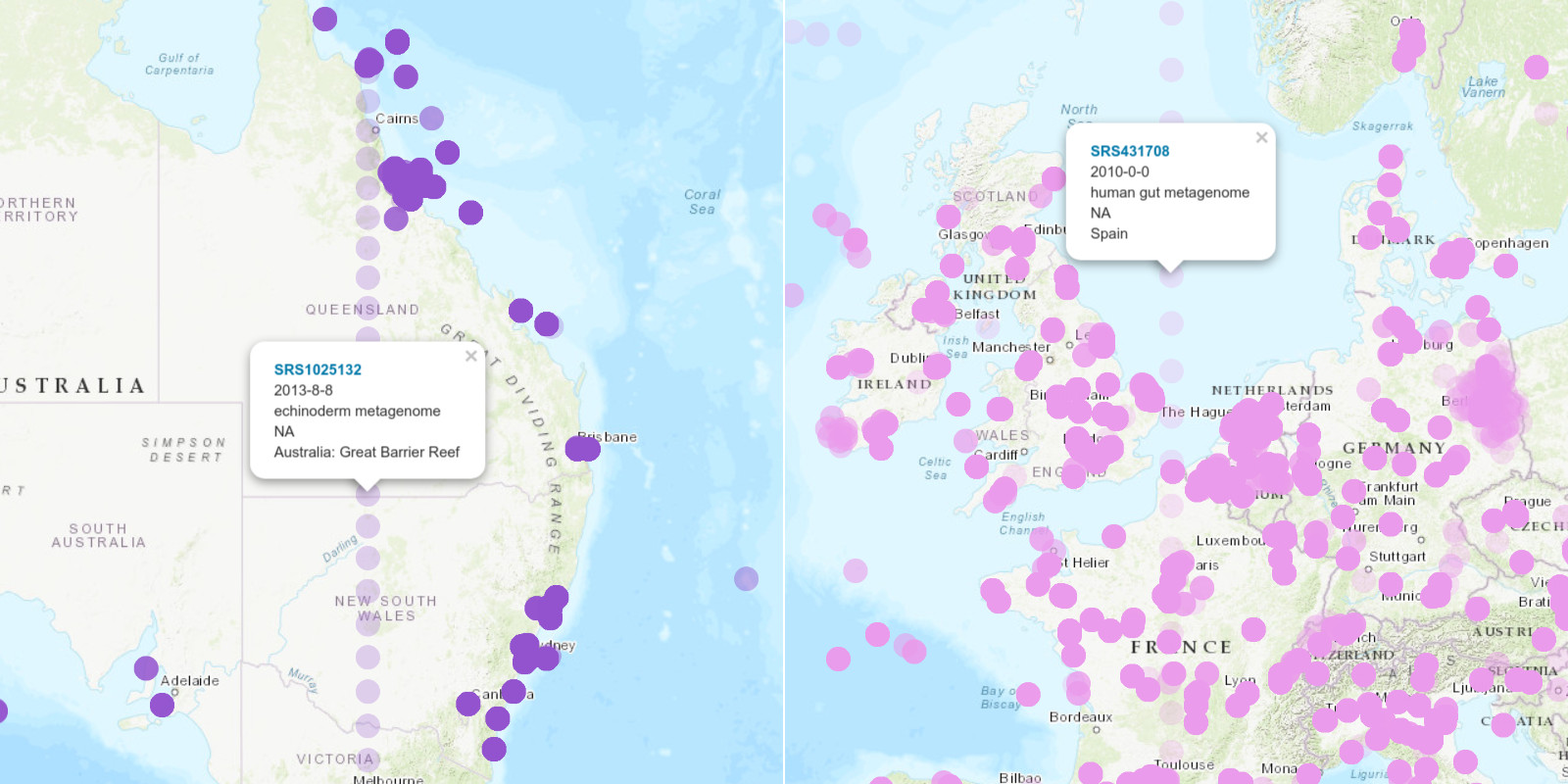Click the purple marker near Adelaide
The height and width of the screenshot is (784, 1568).
point(163,704)
